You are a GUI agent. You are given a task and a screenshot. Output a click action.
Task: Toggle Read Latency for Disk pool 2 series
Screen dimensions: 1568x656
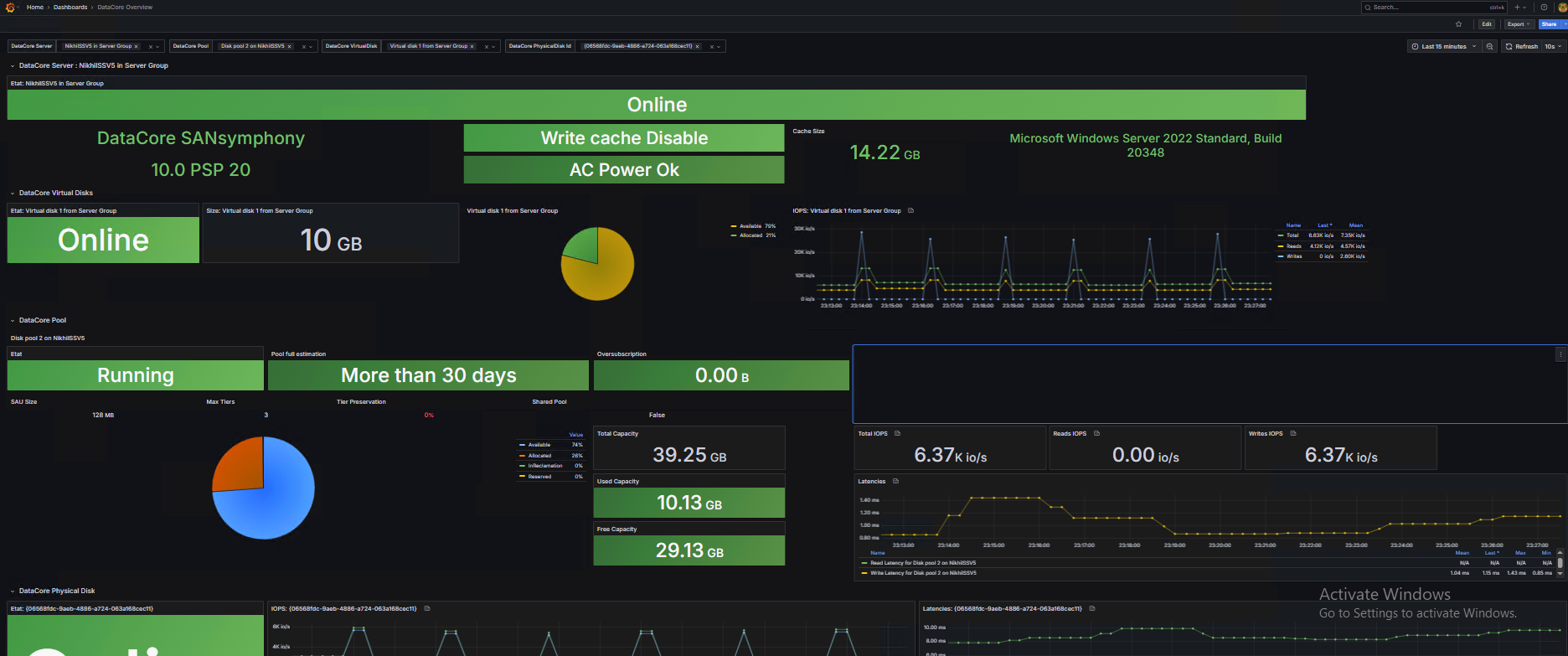(923, 563)
